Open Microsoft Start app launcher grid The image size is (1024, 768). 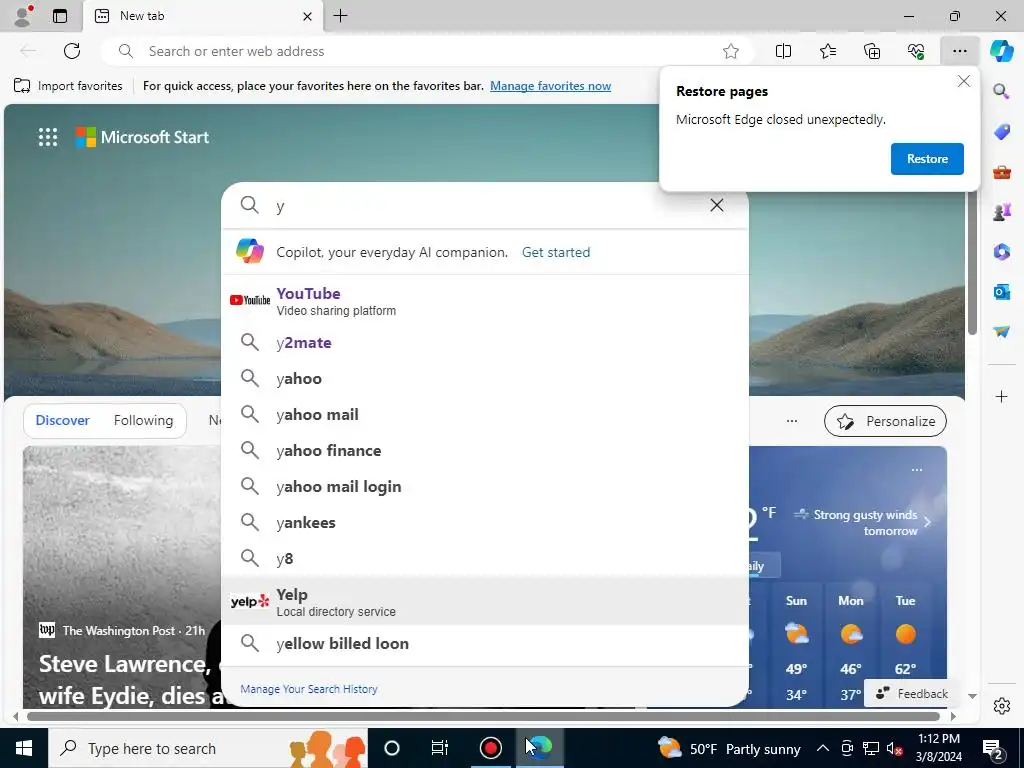[48, 137]
